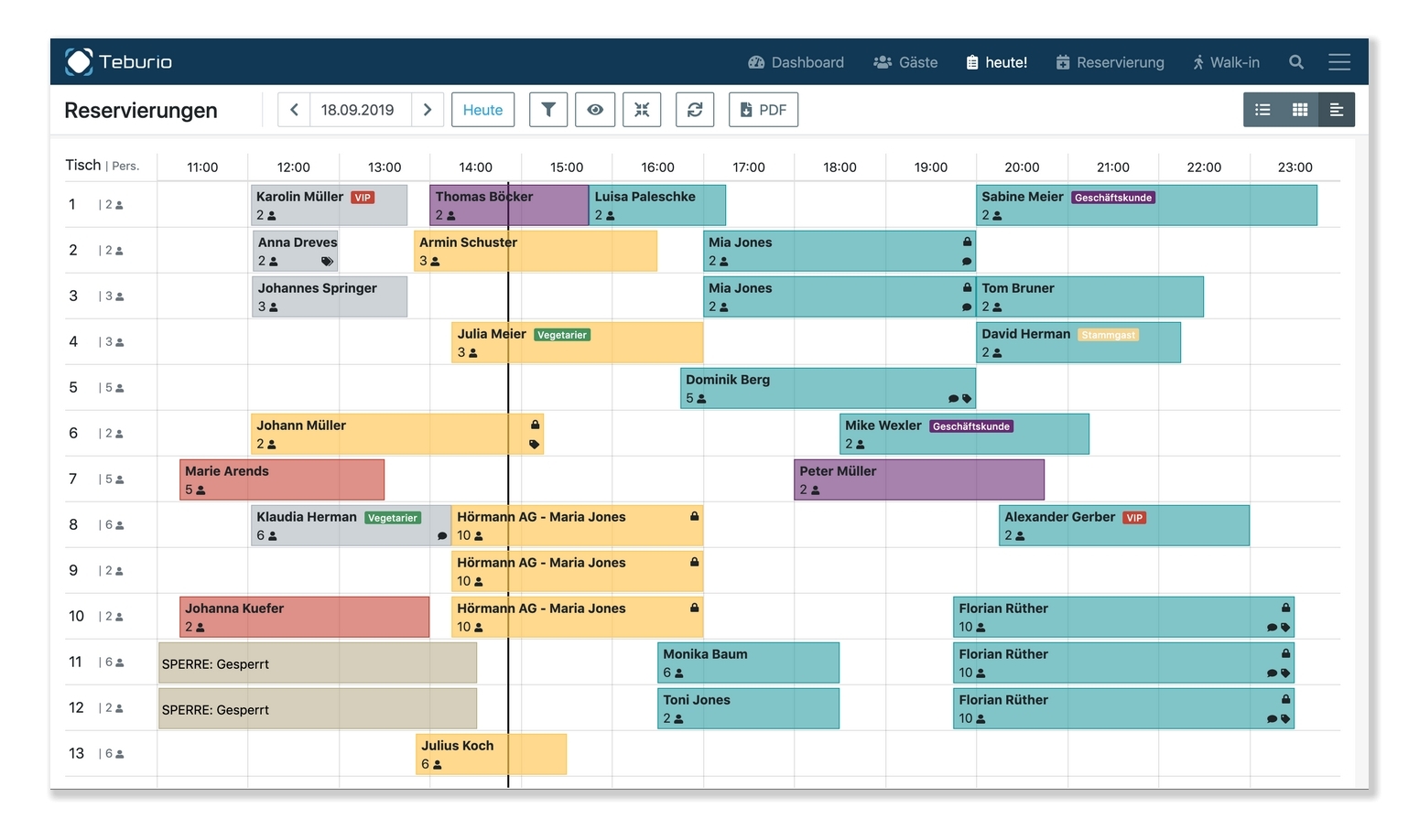Click lock icon on Johann Müller reservation
This screenshot has height=840, width=1419.
[x=535, y=425]
